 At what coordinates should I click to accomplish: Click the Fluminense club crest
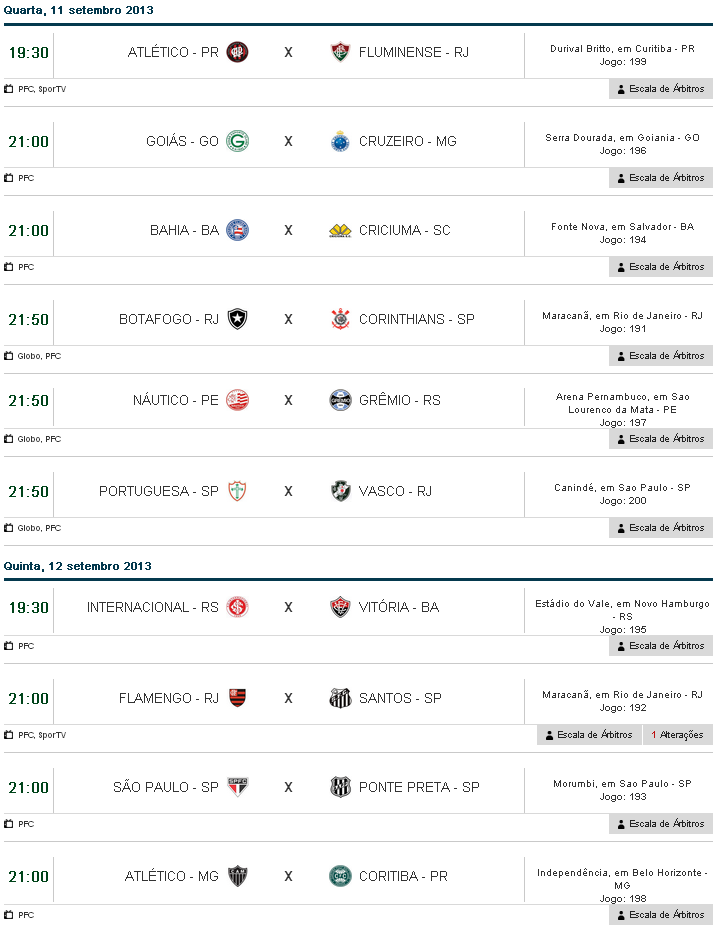[x=341, y=52]
